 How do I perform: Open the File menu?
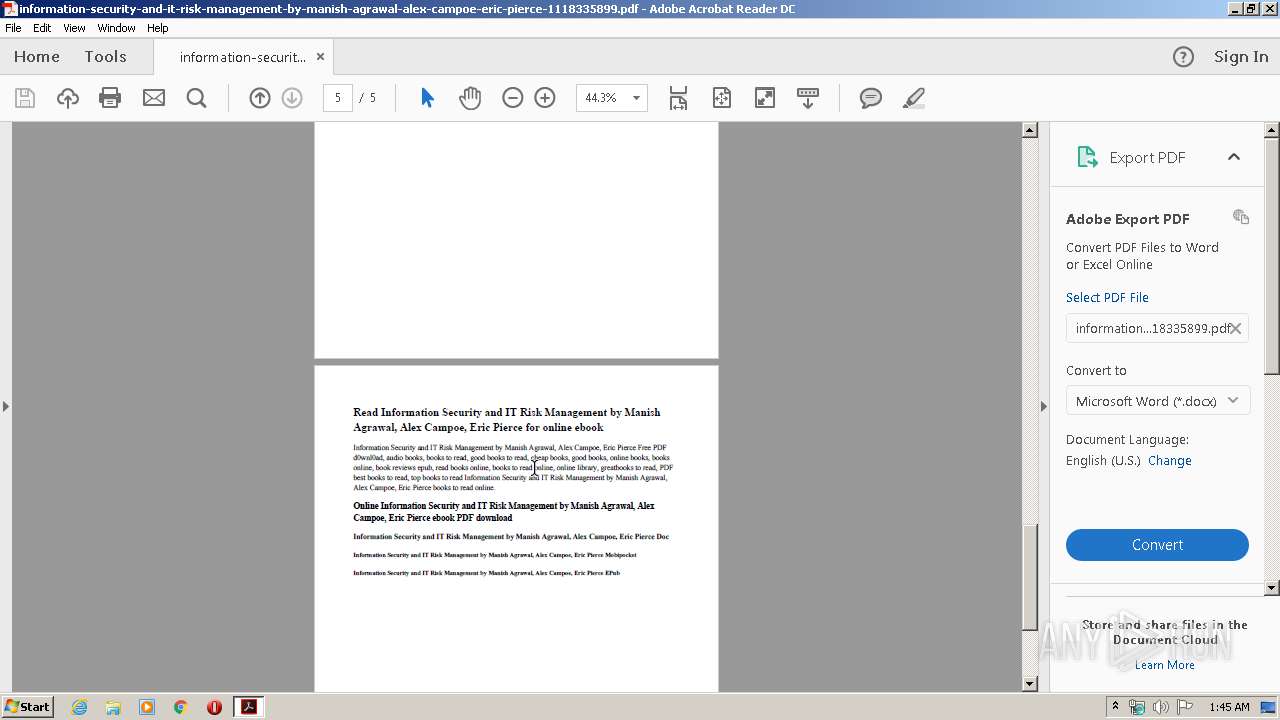[13, 28]
